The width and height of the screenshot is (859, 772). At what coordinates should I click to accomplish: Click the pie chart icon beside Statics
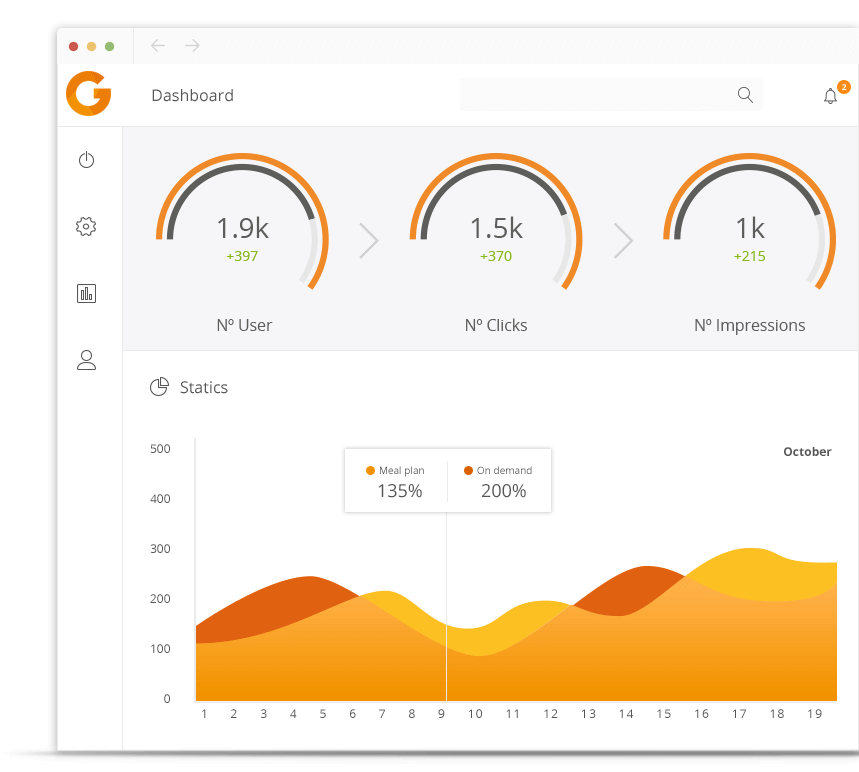coord(159,387)
